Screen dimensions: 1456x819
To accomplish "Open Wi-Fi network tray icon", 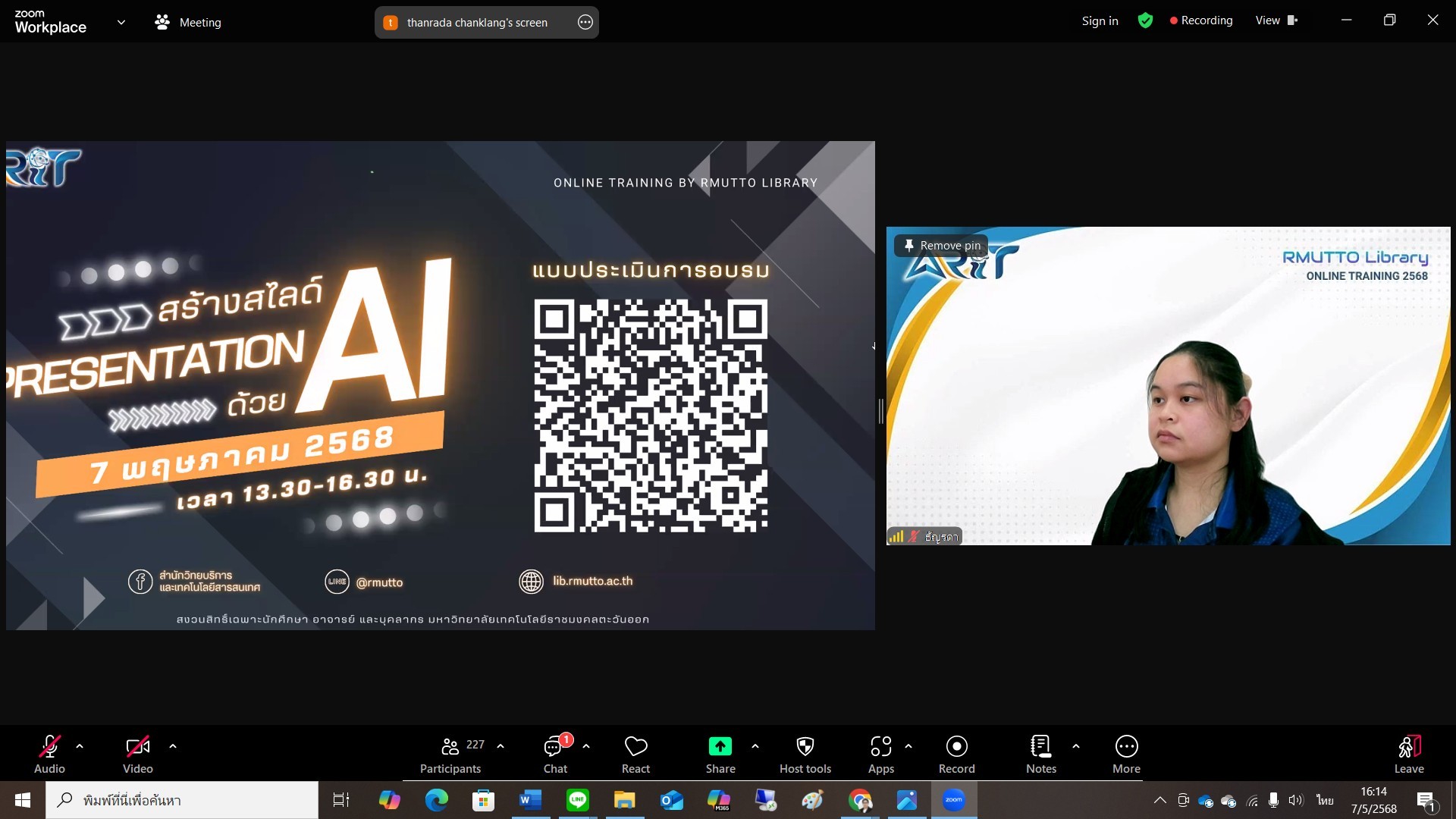I will [1253, 800].
